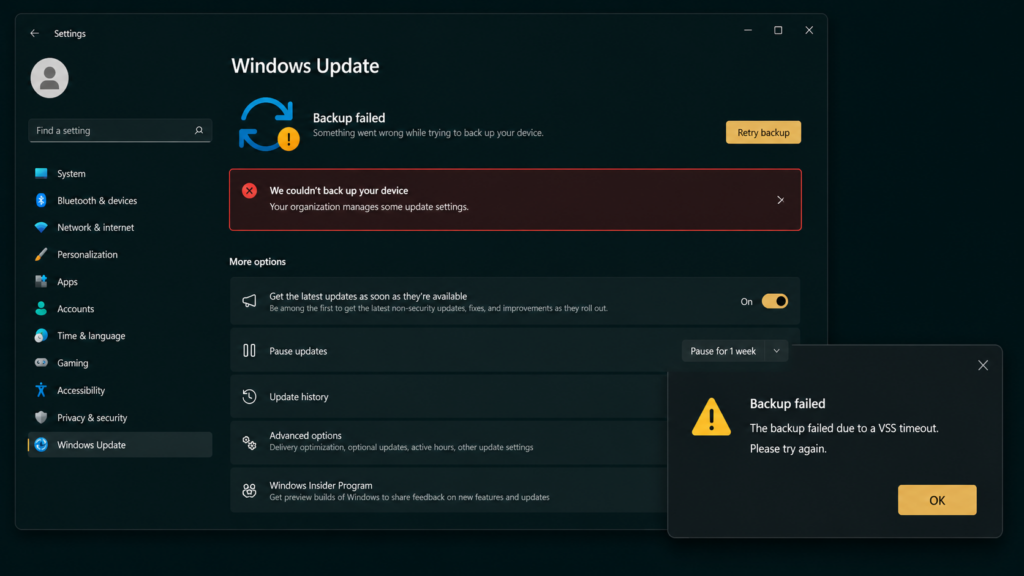The image size is (1024, 576).
Task: Click the megaphone latest updates icon
Action: coord(249,301)
